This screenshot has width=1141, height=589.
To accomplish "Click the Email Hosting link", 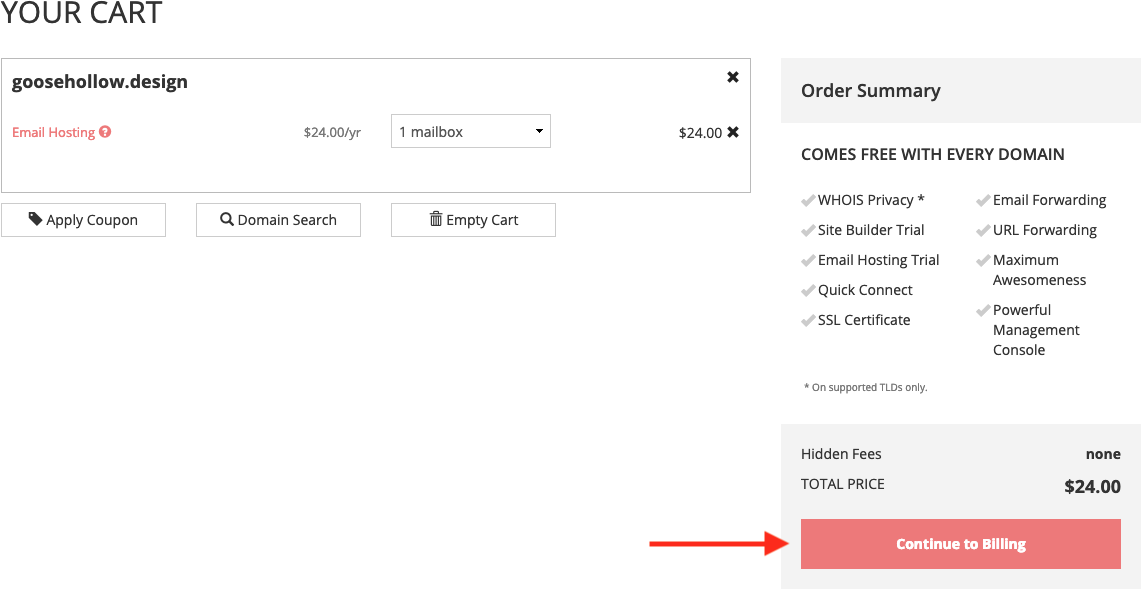I will [x=53, y=133].
